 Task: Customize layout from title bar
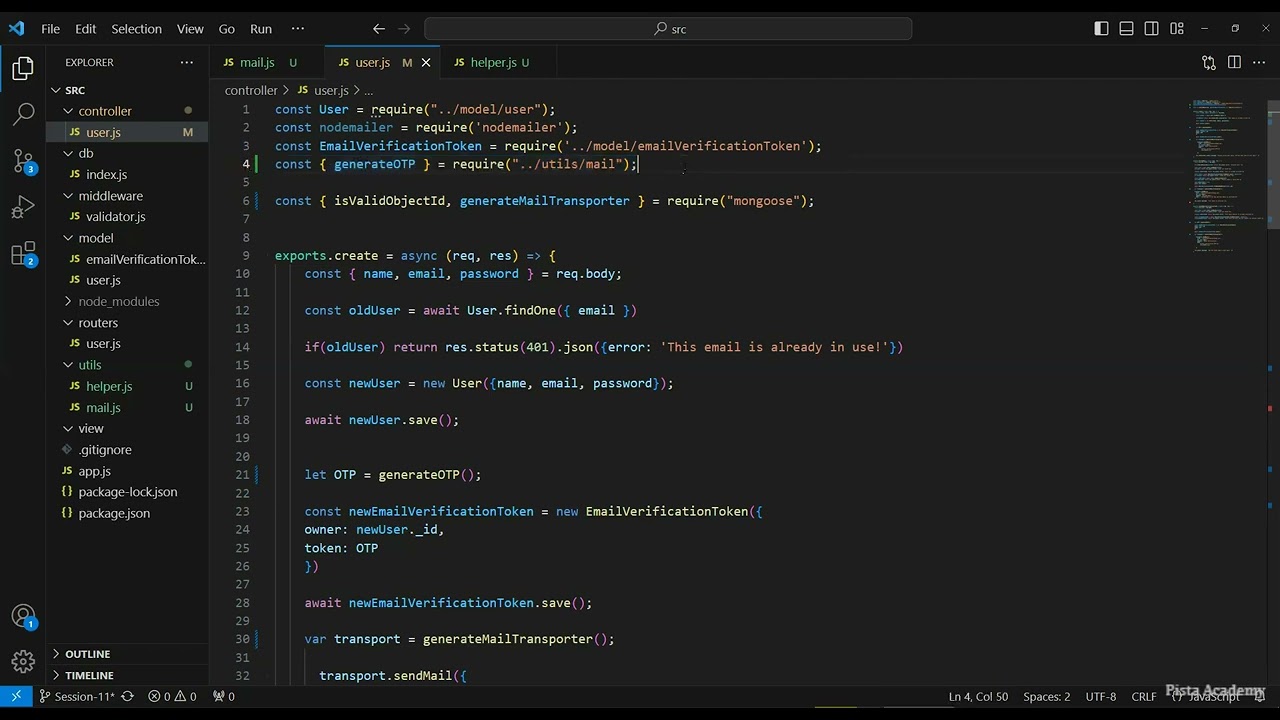pos(1177,29)
